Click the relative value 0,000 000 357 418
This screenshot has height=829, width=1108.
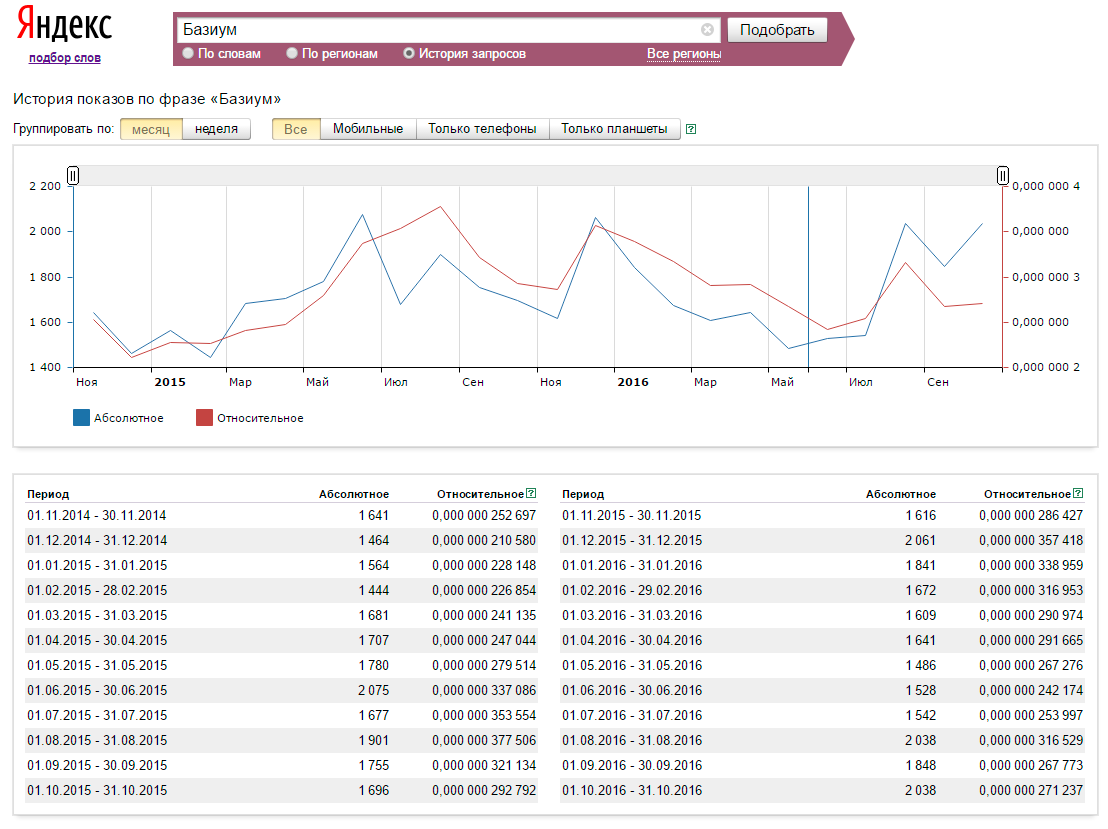tap(1031, 541)
